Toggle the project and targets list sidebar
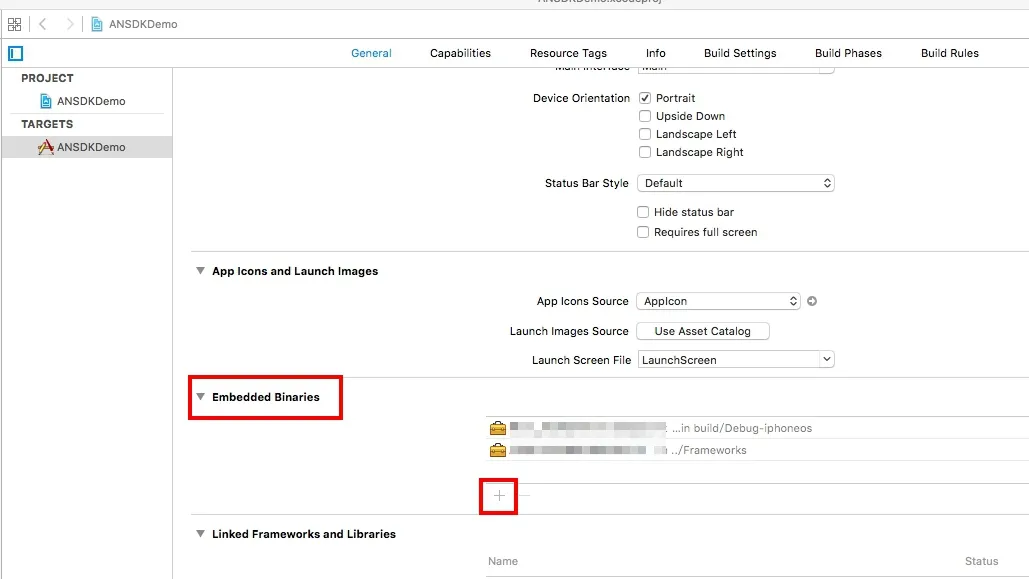This screenshot has width=1029, height=579. click(16, 53)
